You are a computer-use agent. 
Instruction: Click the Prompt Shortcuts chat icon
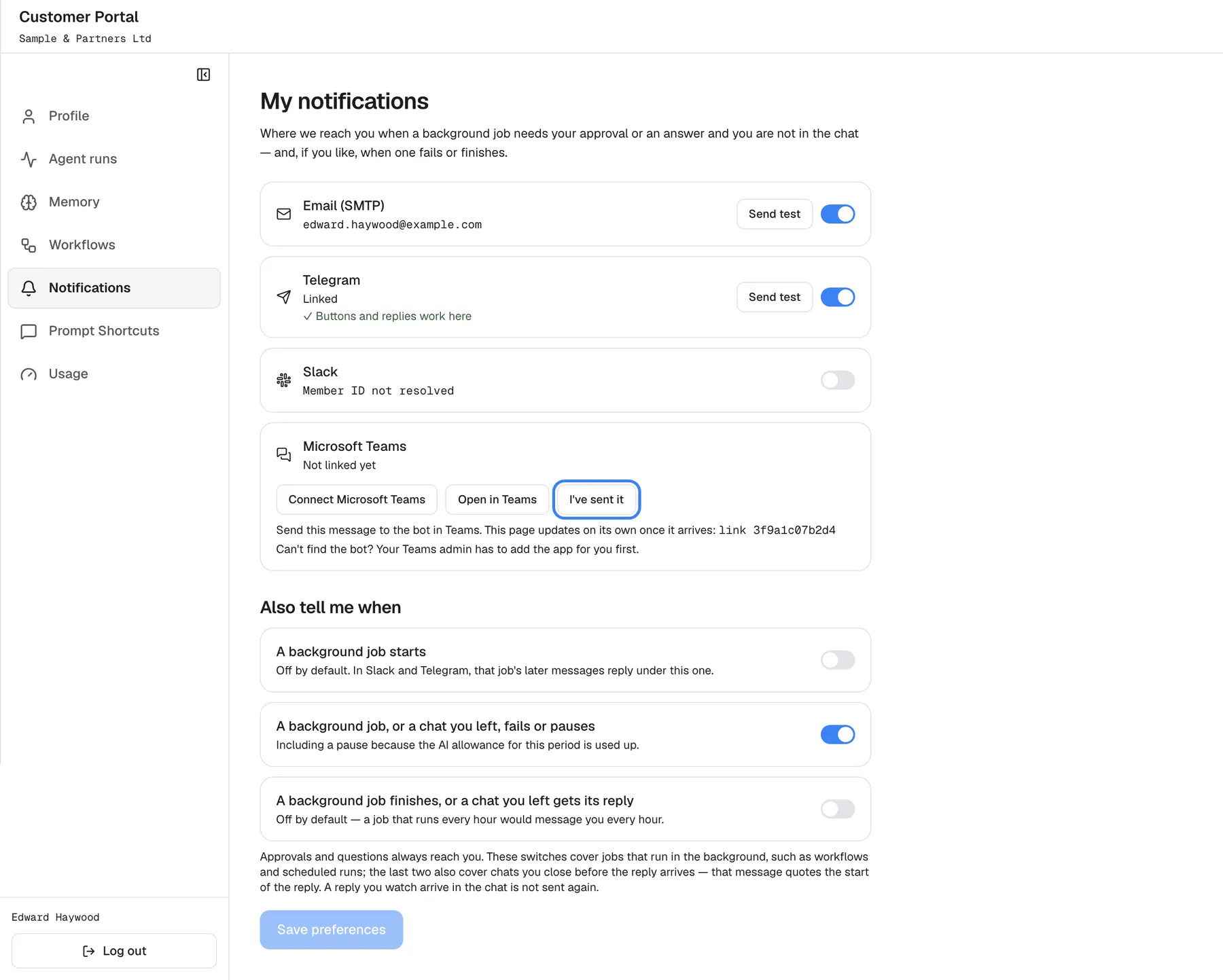[x=29, y=331]
